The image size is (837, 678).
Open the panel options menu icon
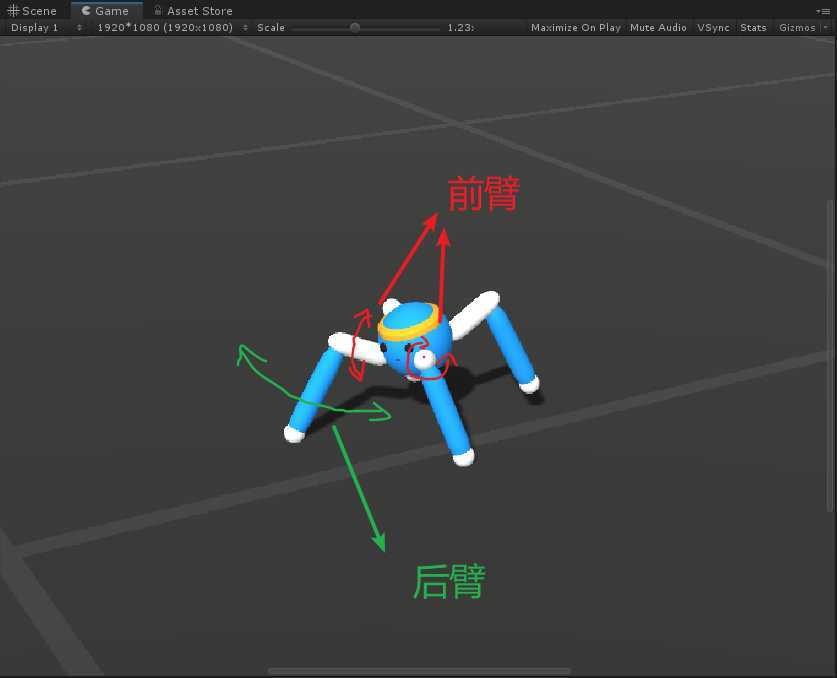tap(825, 10)
